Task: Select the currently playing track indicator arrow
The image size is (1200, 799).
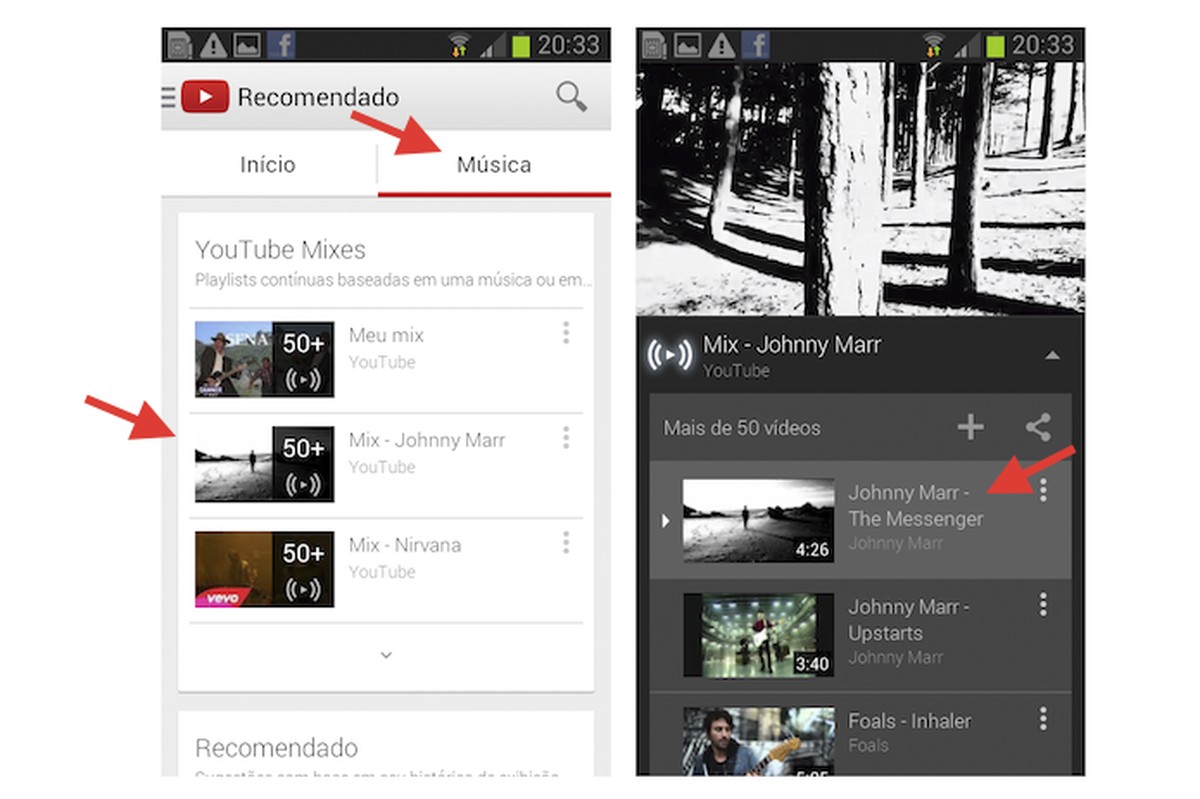Action: tap(666, 520)
